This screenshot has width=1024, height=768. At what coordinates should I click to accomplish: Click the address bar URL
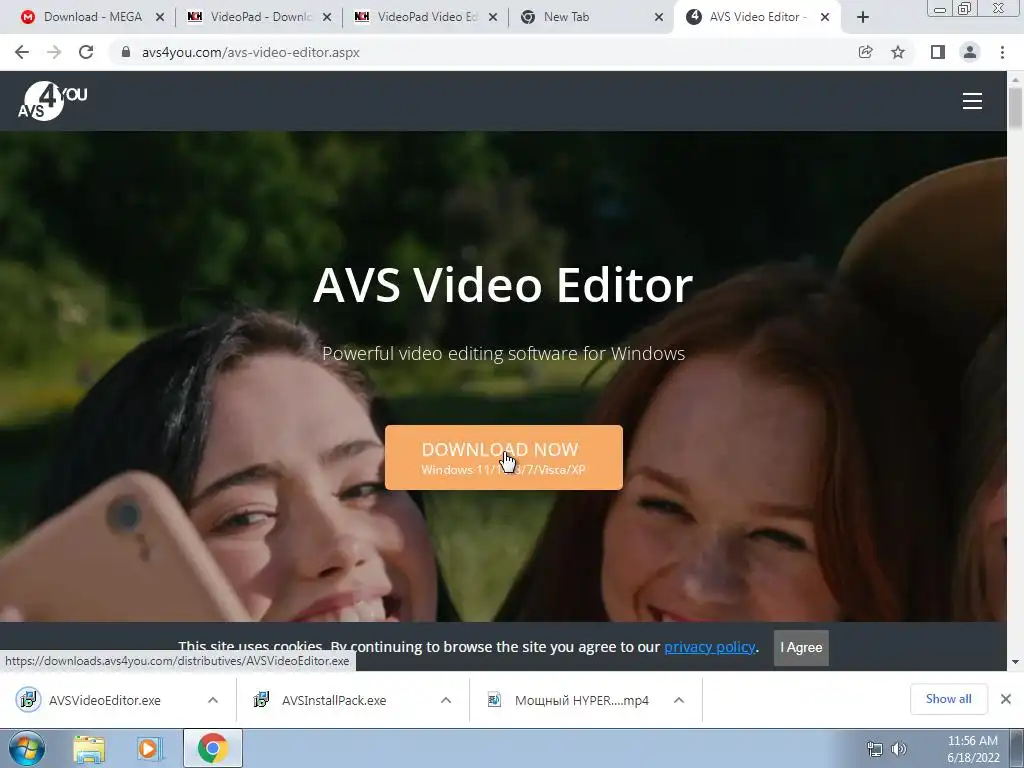coord(251,52)
